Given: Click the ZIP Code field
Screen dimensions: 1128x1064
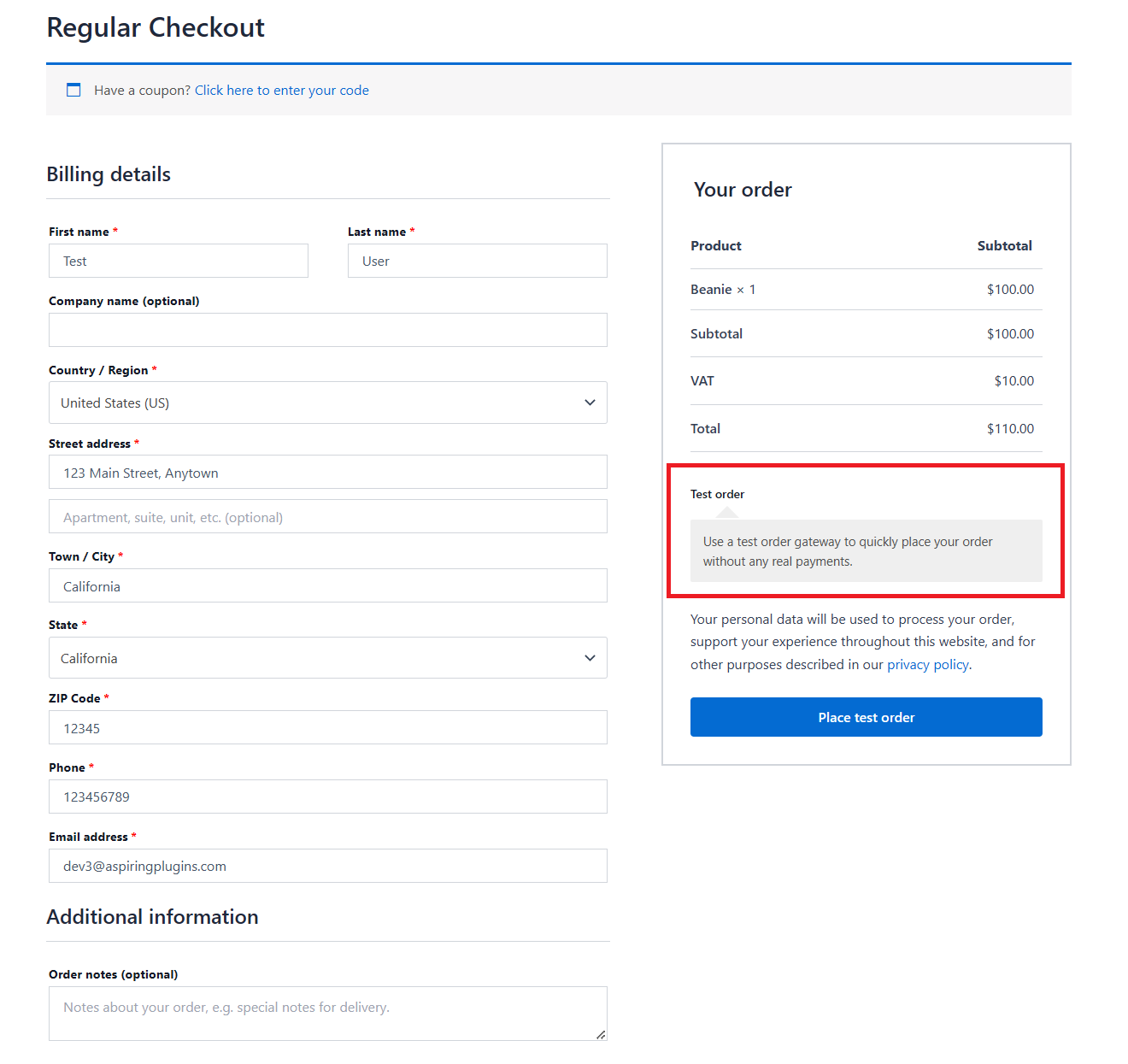Looking at the screenshot, I should 328,727.
